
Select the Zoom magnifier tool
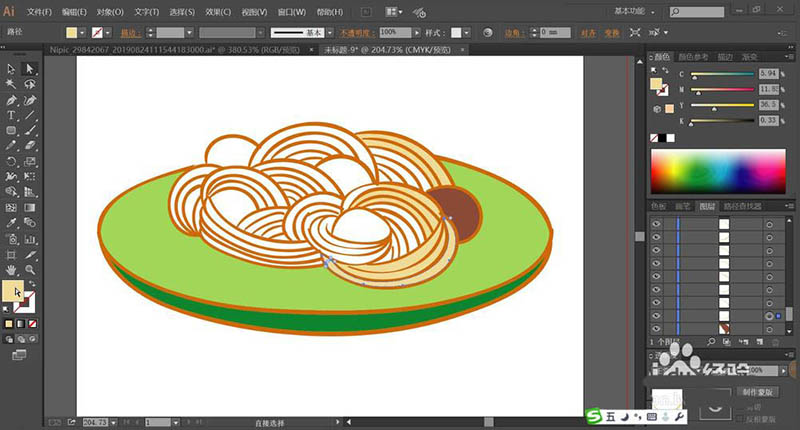30,270
